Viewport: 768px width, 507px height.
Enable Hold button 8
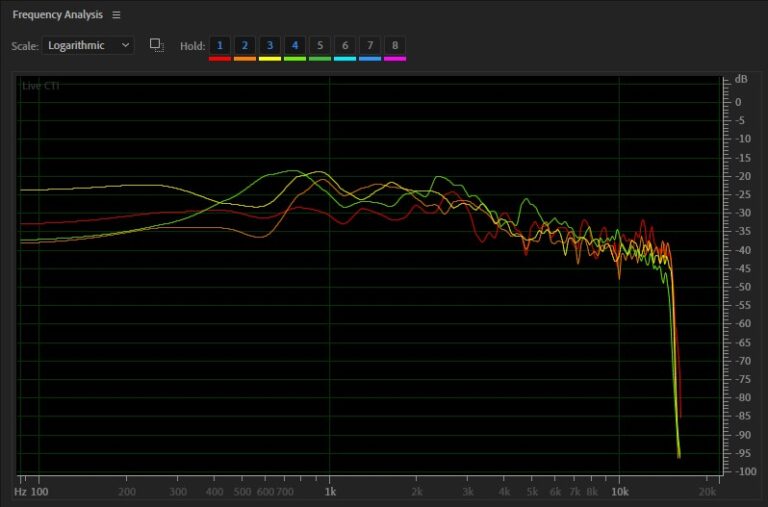[x=395, y=46]
